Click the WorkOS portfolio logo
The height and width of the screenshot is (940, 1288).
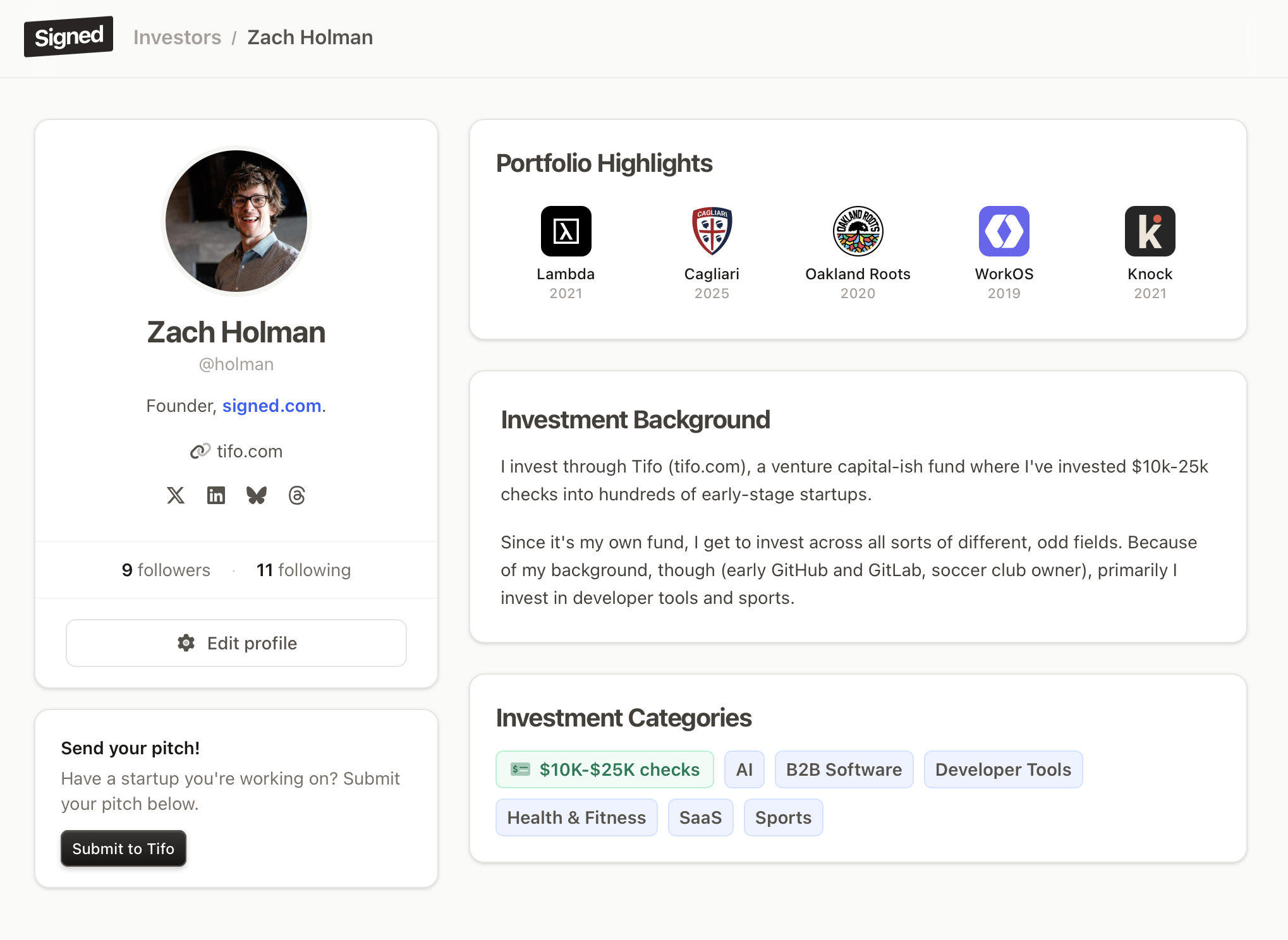click(1004, 231)
